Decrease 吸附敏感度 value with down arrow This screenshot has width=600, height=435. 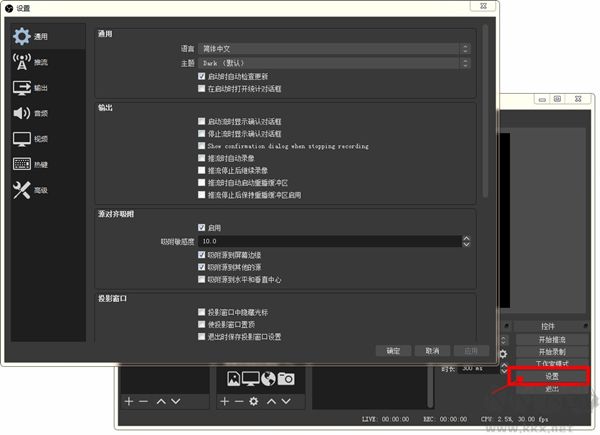tap(466, 244)
